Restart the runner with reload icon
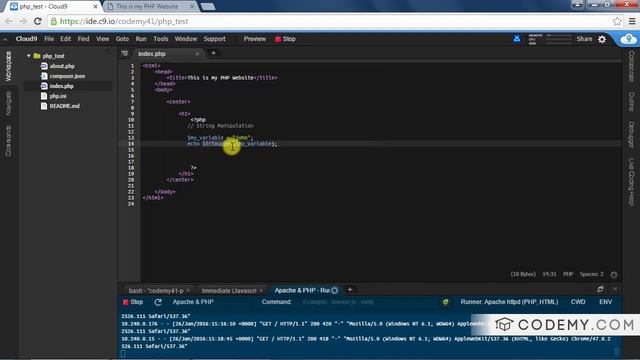The height and width of the screenshot is (360, 640). pos(158,302)
